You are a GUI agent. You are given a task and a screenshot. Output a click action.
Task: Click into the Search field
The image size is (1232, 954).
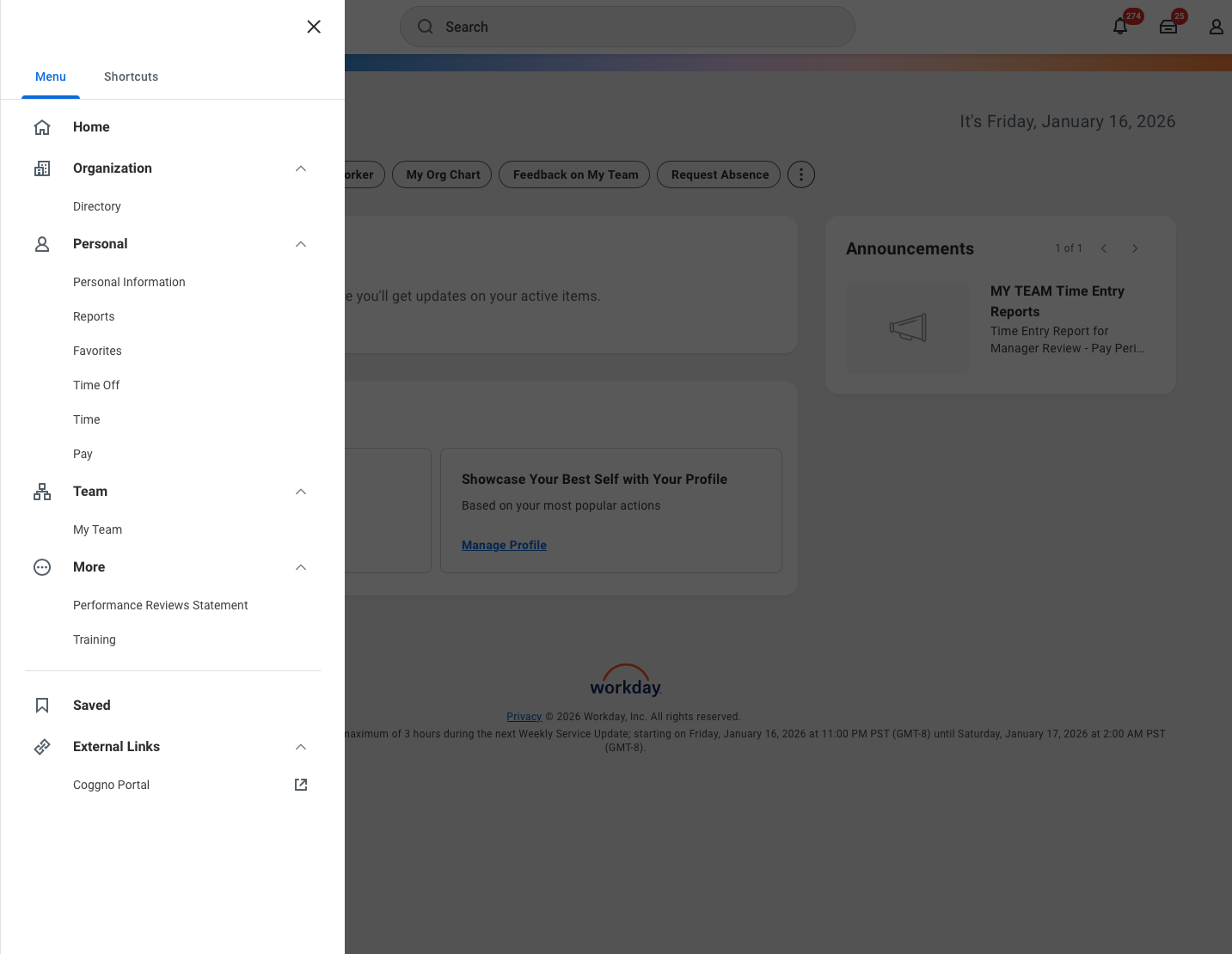[628, 27]
